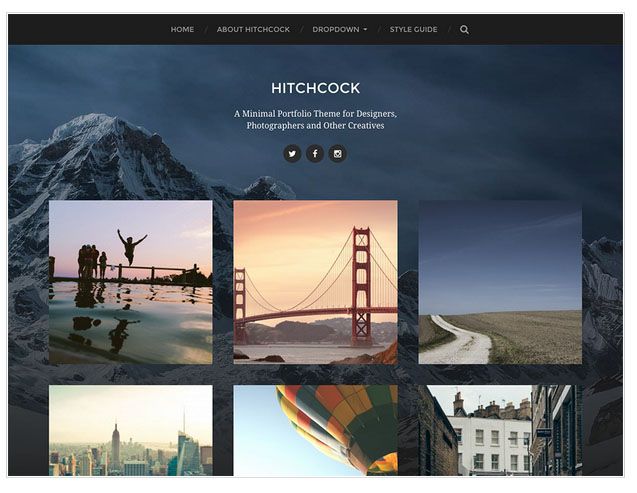Open the white townhouse street photo
637x493 pixels.
pyautogui.click(x=500, y=430)
